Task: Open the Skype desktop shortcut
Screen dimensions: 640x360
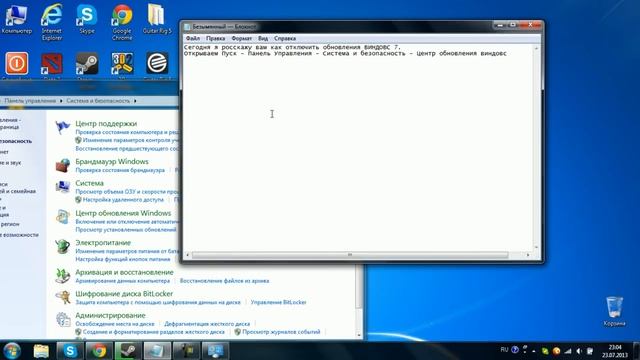Action: click(87, 19)
